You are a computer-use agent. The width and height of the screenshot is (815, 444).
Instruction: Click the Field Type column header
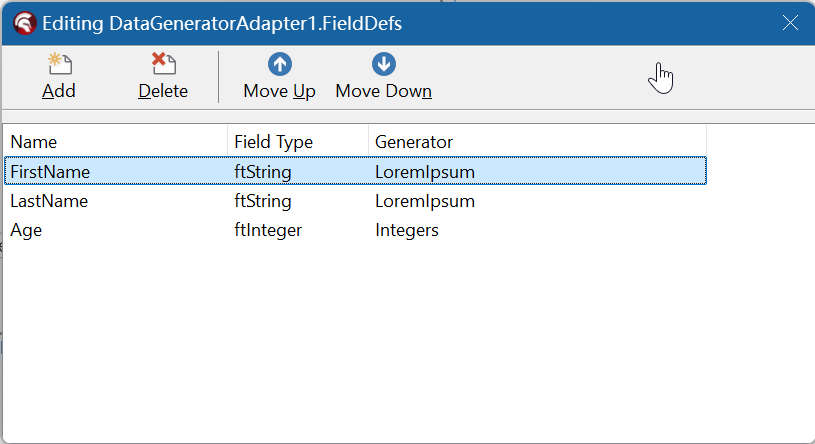point(273,142)
